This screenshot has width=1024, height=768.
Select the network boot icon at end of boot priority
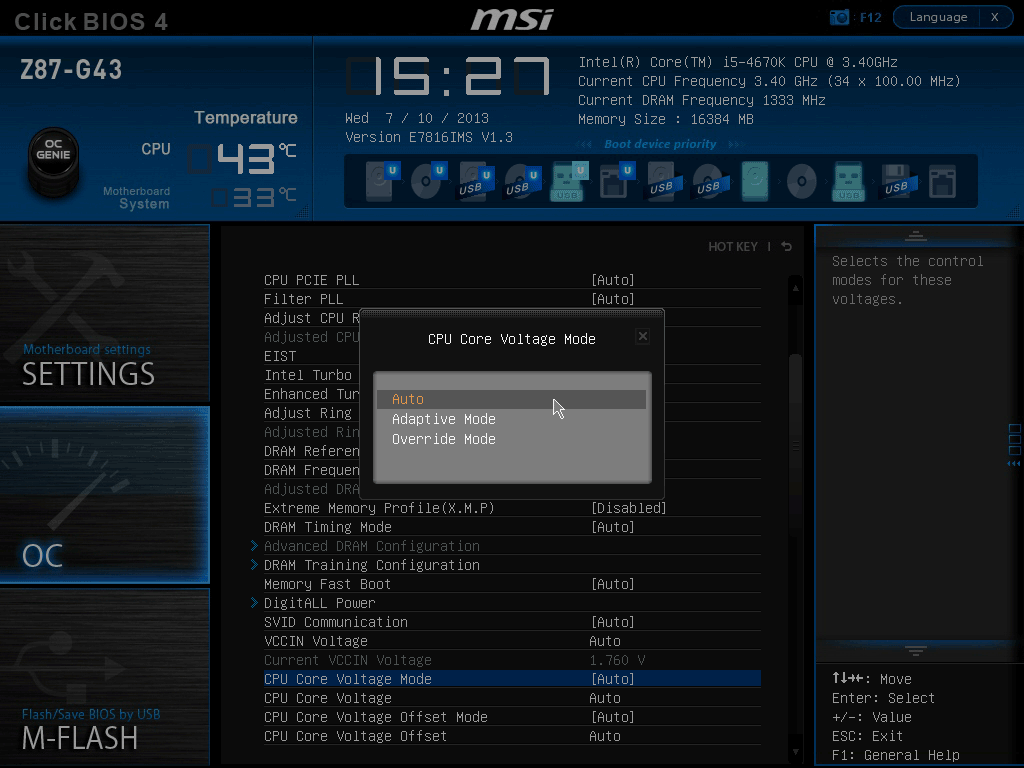[941, 181]
